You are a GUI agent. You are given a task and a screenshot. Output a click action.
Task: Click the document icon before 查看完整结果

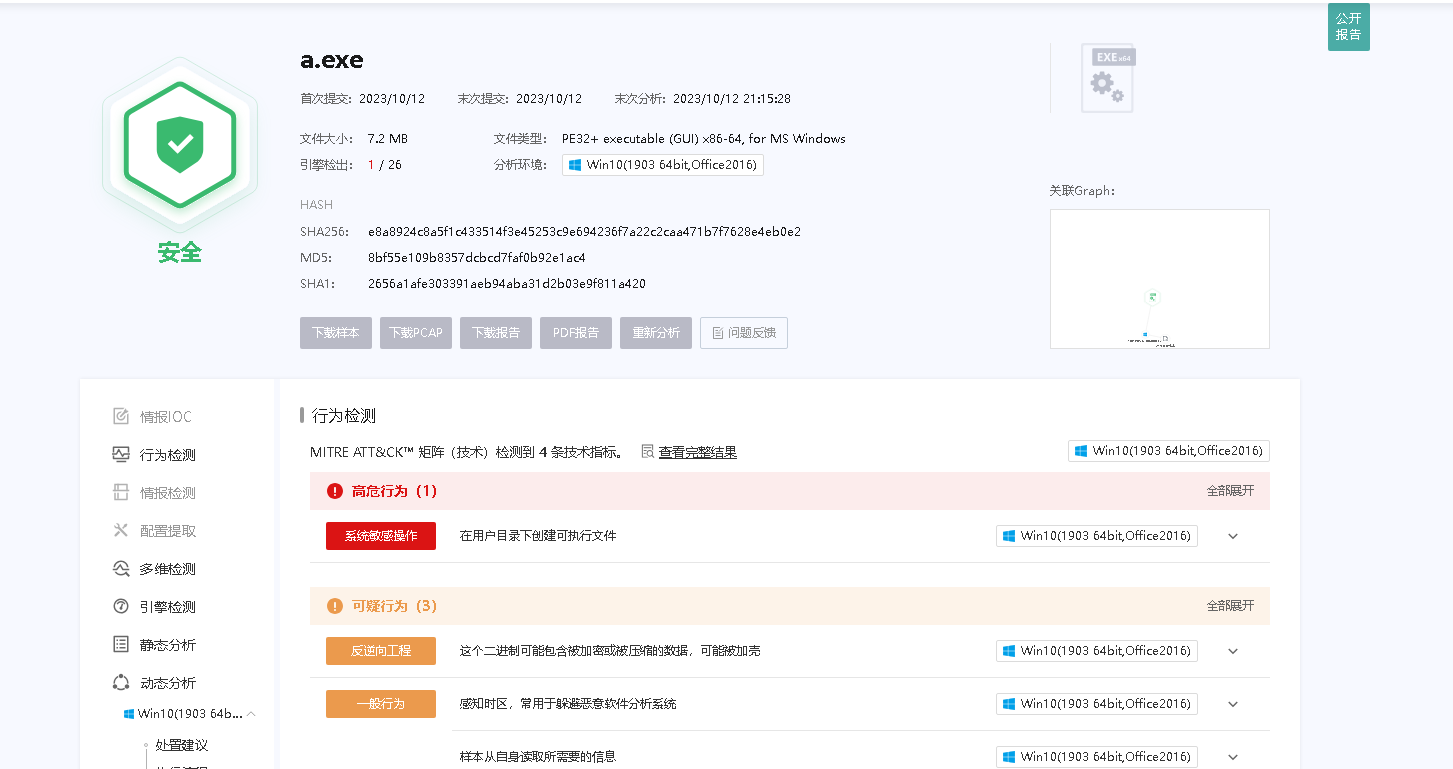pyautogui.click(x=647, y=452)
